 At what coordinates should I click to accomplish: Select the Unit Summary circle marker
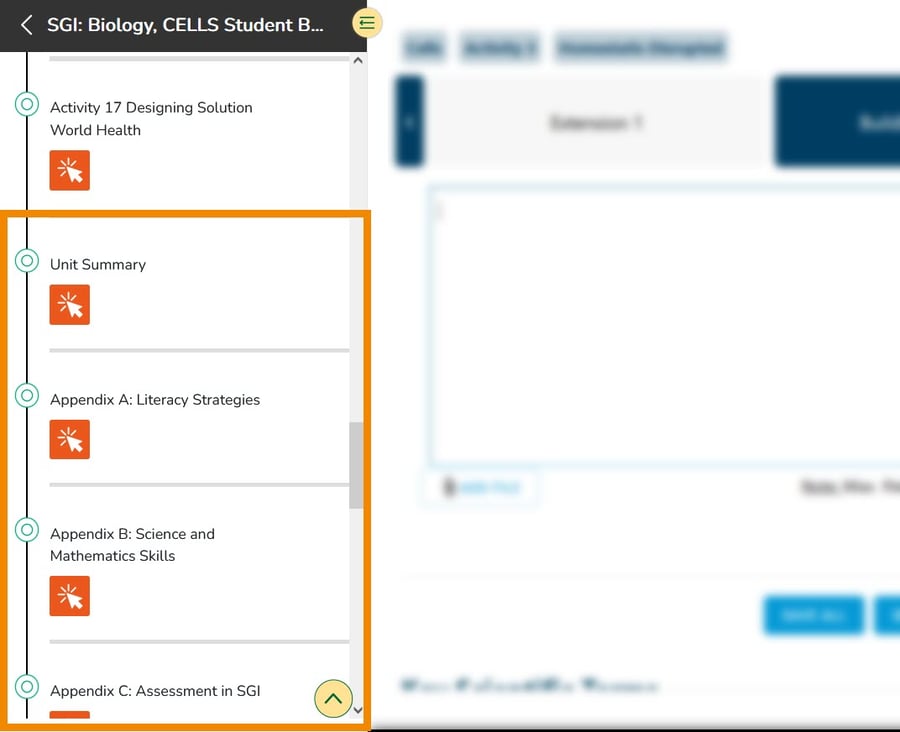tap(27, 261)
